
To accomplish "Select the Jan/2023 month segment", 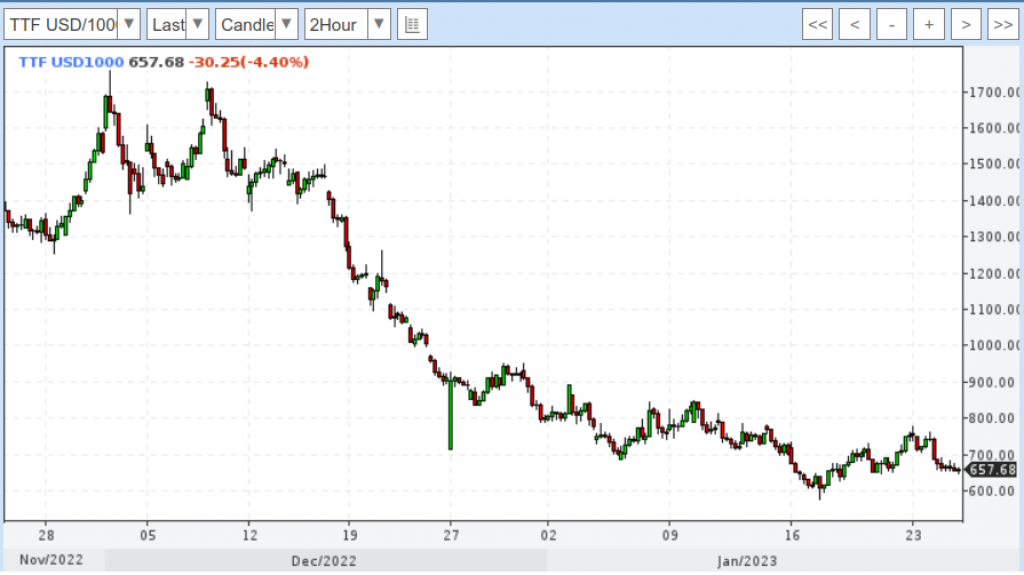I will [x=746, y=560].
